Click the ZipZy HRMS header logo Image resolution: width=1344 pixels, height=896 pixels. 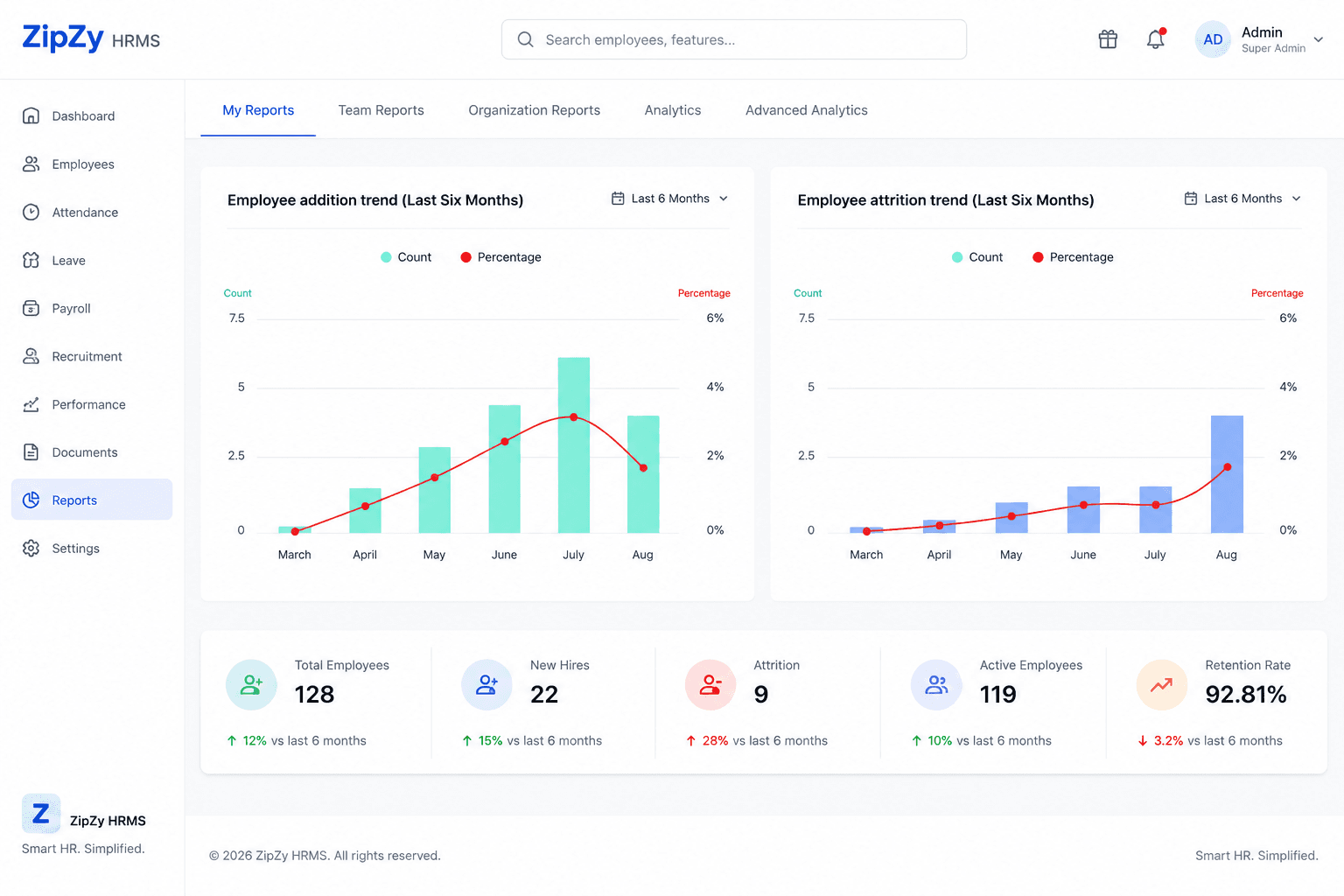click(x=91, y=39)
